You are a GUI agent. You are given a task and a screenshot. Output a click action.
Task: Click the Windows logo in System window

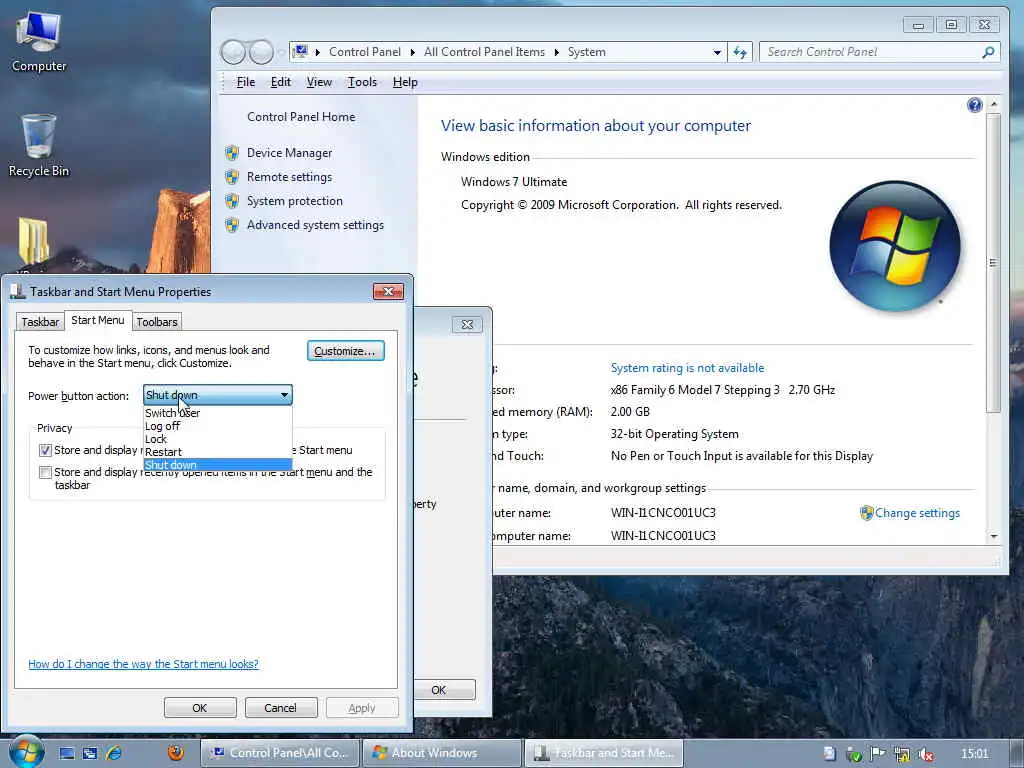point(895,246)
